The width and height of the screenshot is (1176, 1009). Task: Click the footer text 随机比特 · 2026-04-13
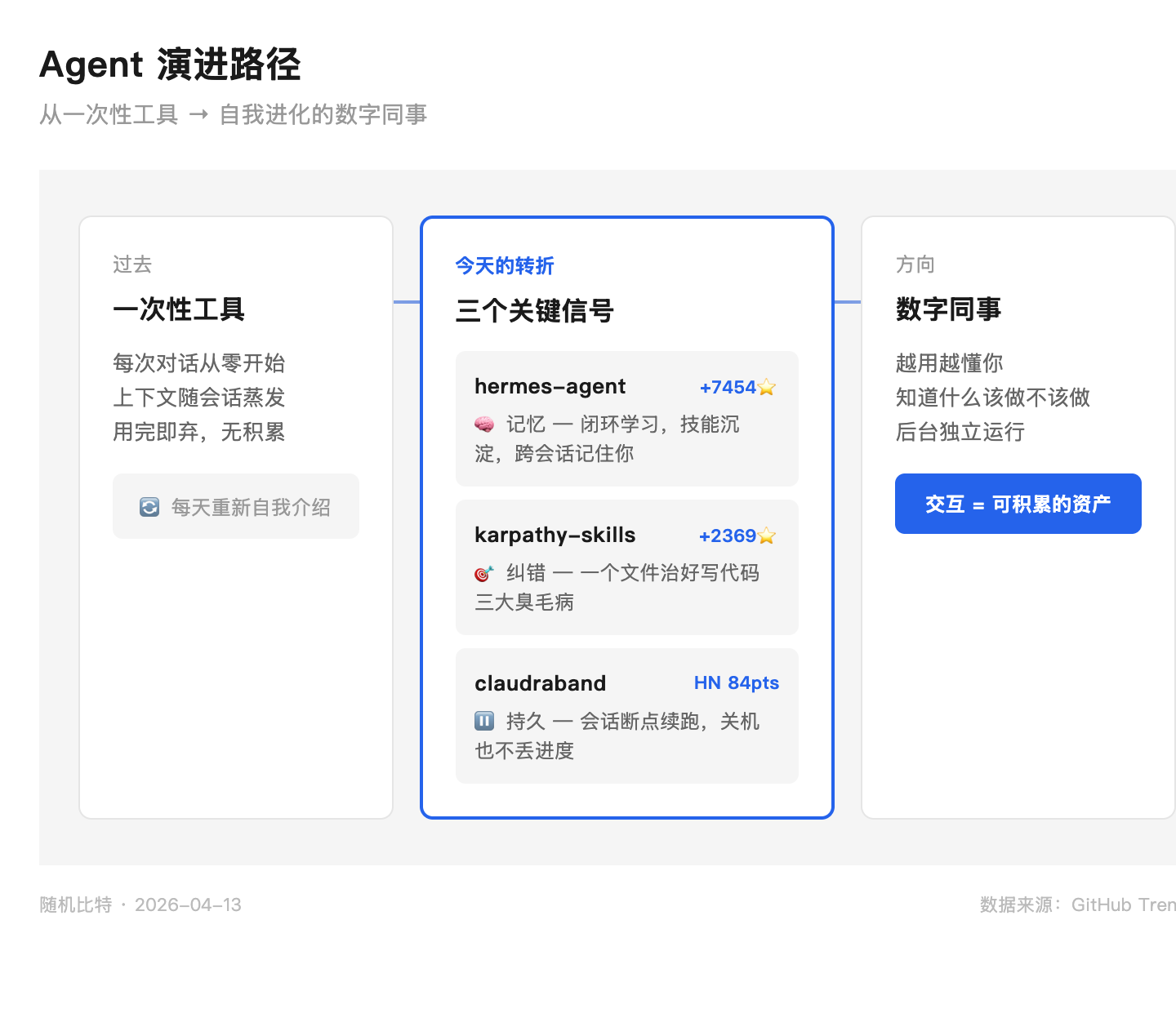(x=140, y=905)
